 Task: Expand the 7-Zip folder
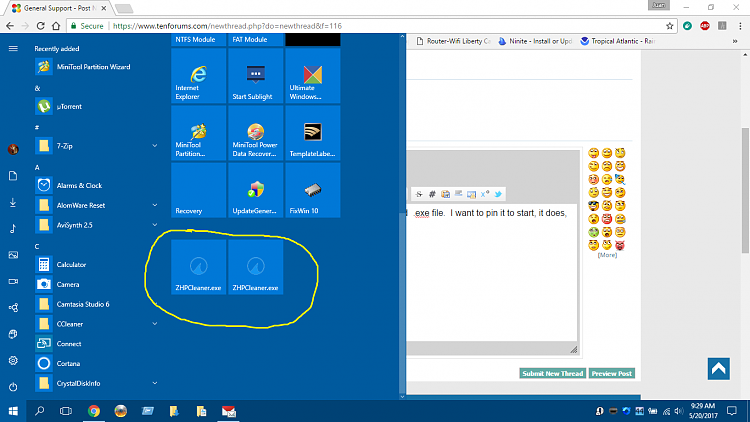[154, 145]
